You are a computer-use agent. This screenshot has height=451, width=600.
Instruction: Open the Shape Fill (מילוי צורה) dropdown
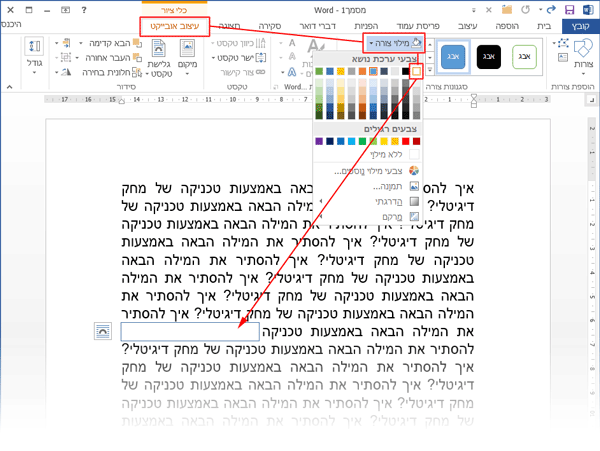[x=394, y=43]
